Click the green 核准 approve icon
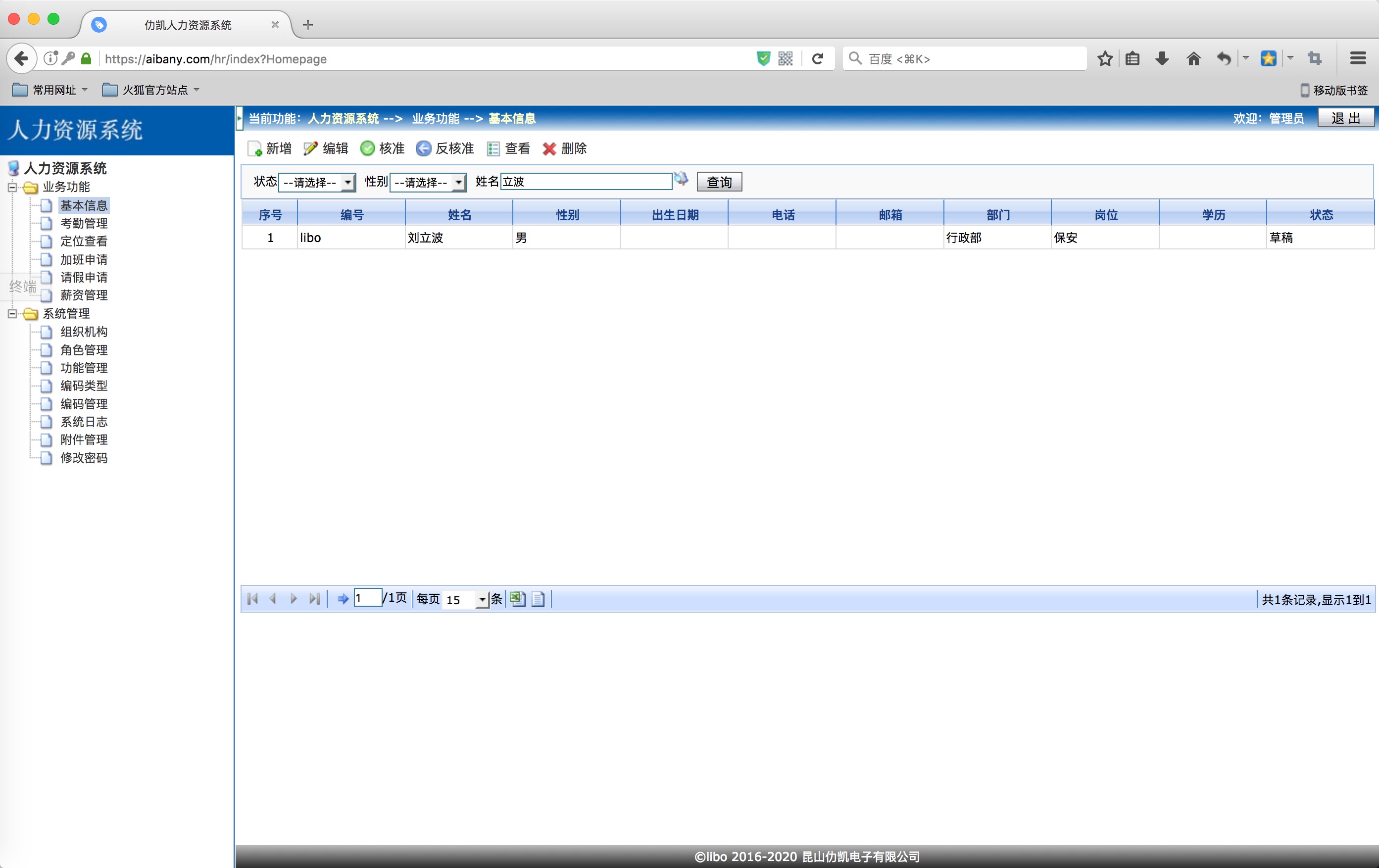The width and height of the screenshot is (1379, 868). pyautogui.click(x=367, y=149)
